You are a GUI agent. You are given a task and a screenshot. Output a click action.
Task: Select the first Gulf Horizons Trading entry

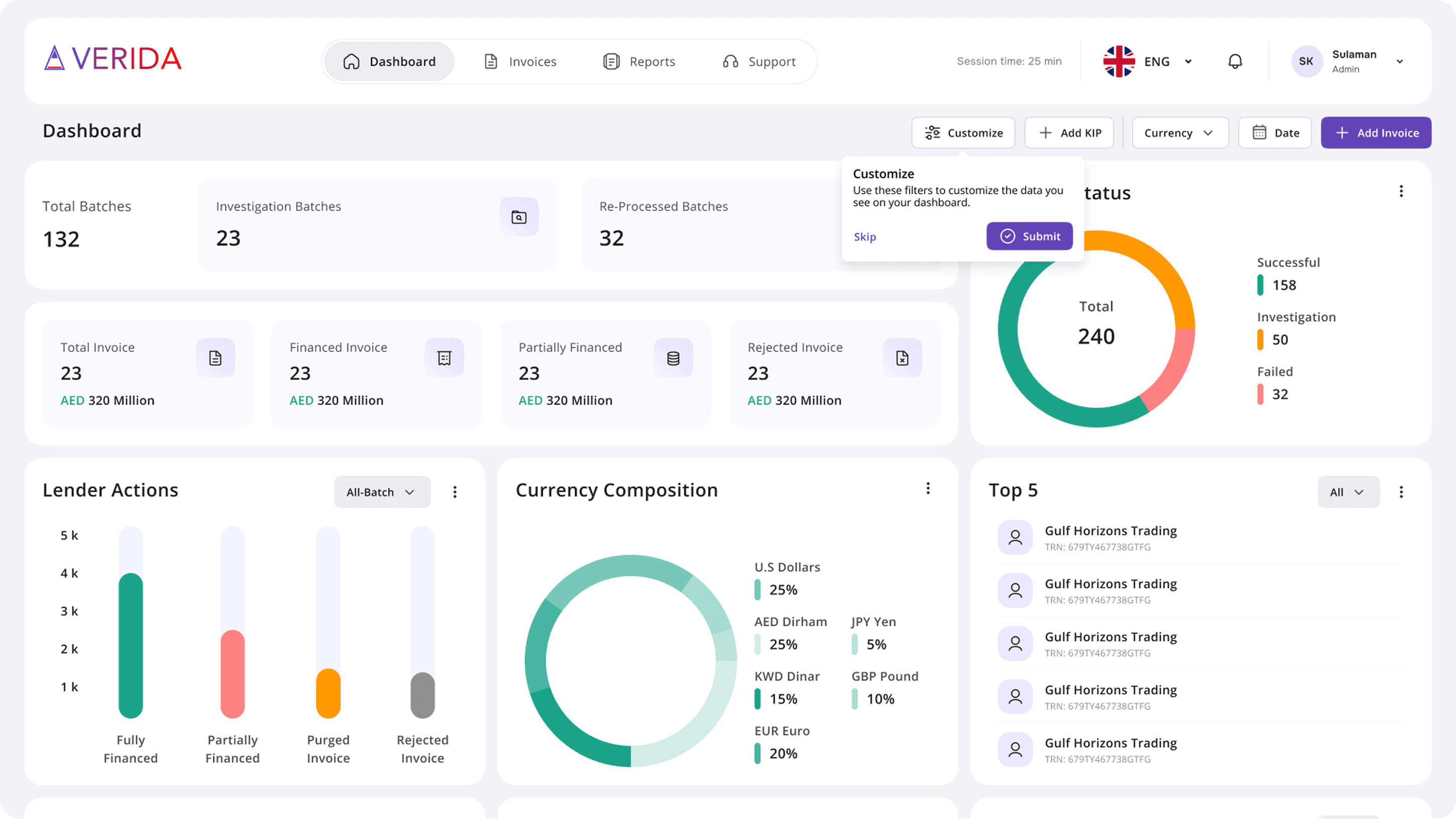1110,537
